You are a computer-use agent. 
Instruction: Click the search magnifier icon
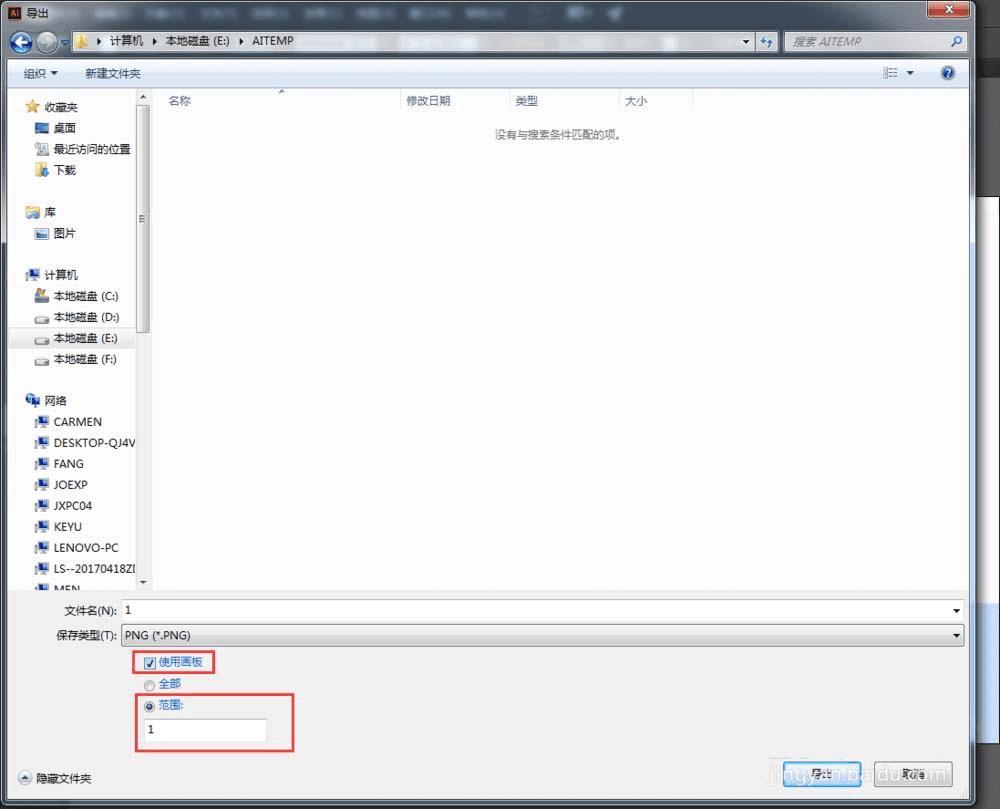click(955, 41)
